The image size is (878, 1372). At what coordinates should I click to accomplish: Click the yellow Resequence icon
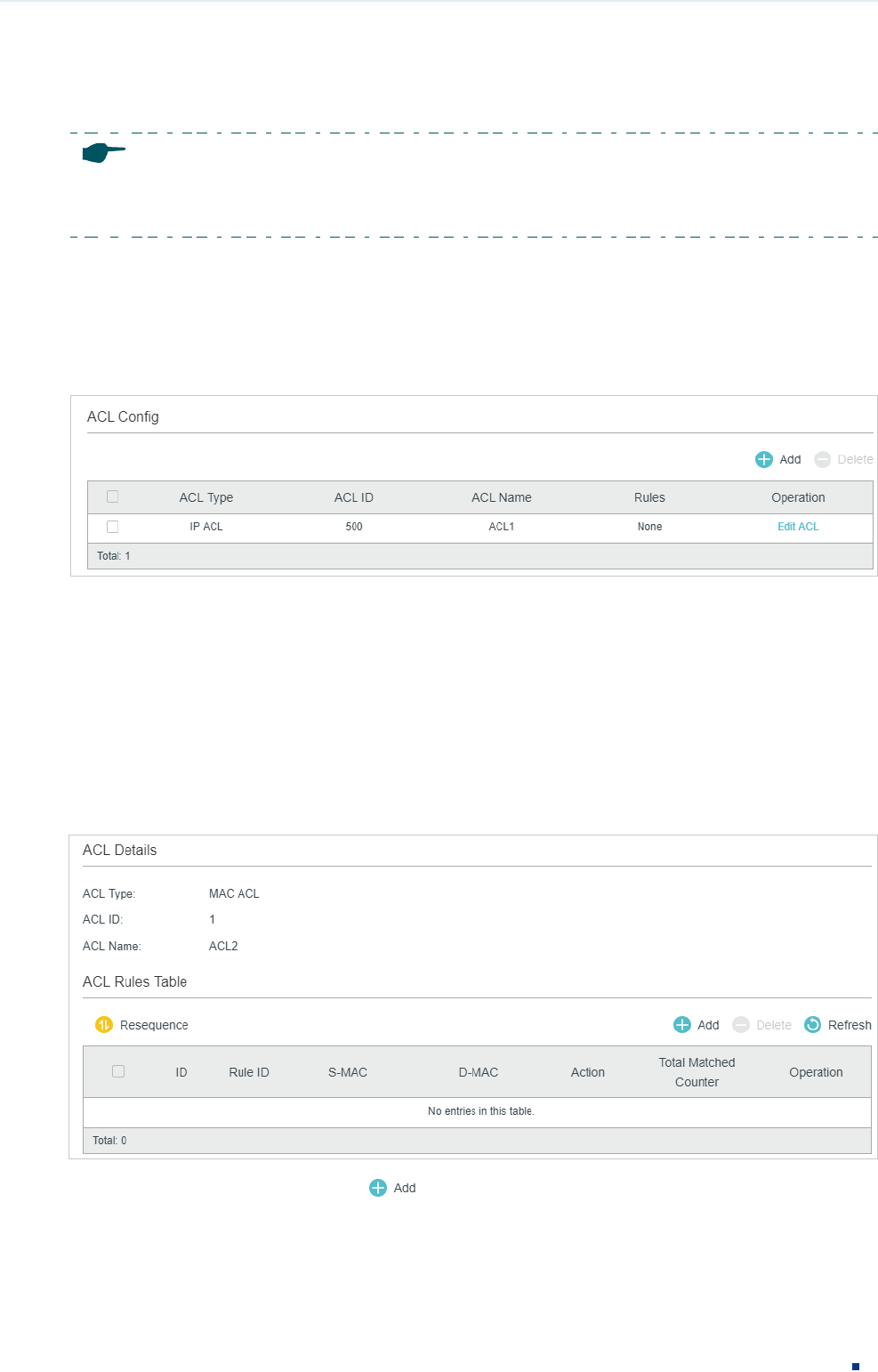(104, 1025)
